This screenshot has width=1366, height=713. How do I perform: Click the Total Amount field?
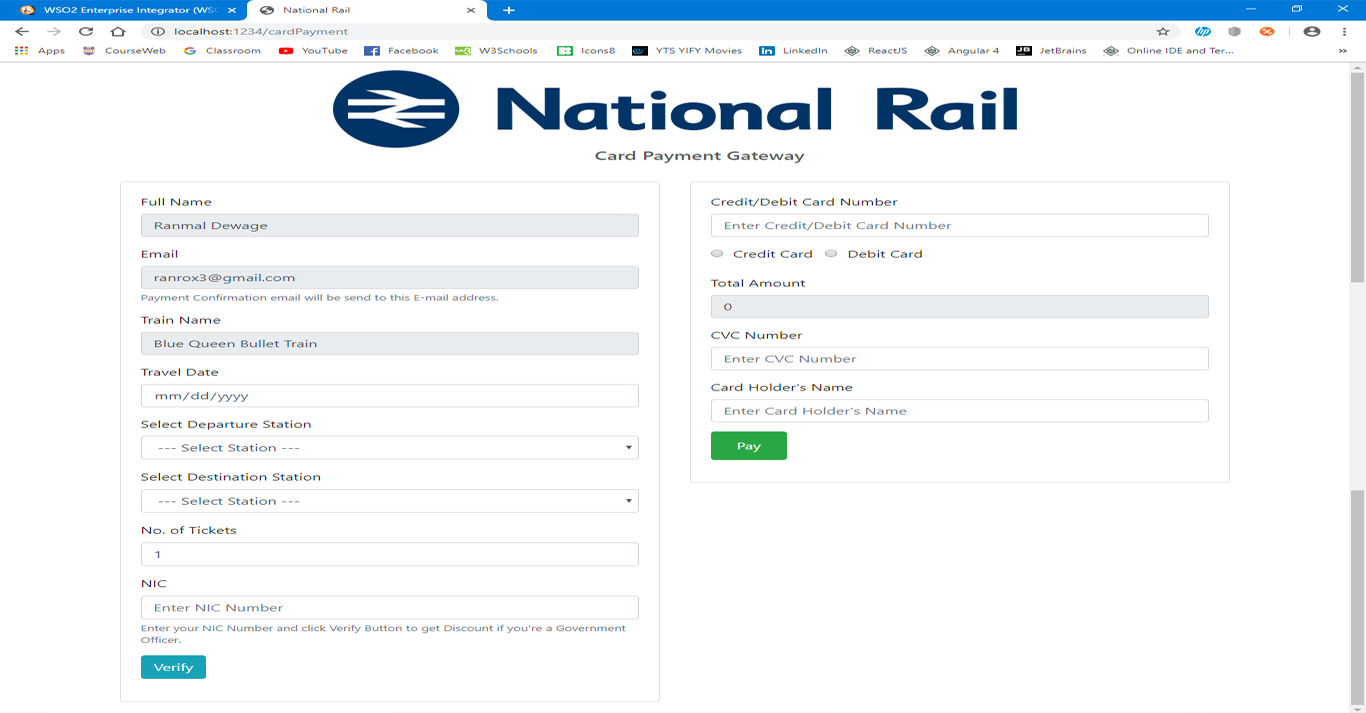pyautogui.click(x=960, y=307)
